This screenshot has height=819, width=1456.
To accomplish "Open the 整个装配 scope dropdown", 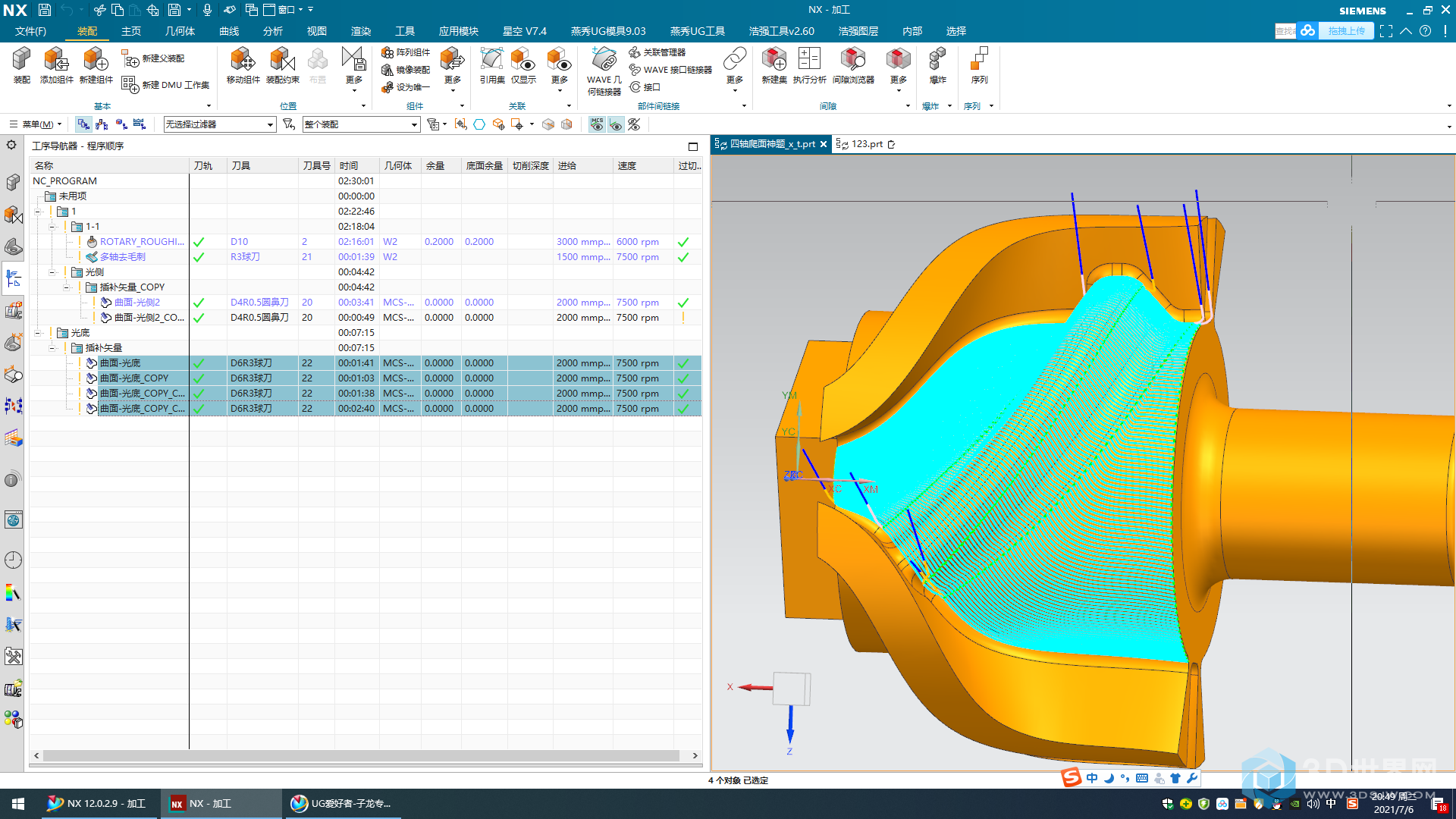I will pos(361,124).
